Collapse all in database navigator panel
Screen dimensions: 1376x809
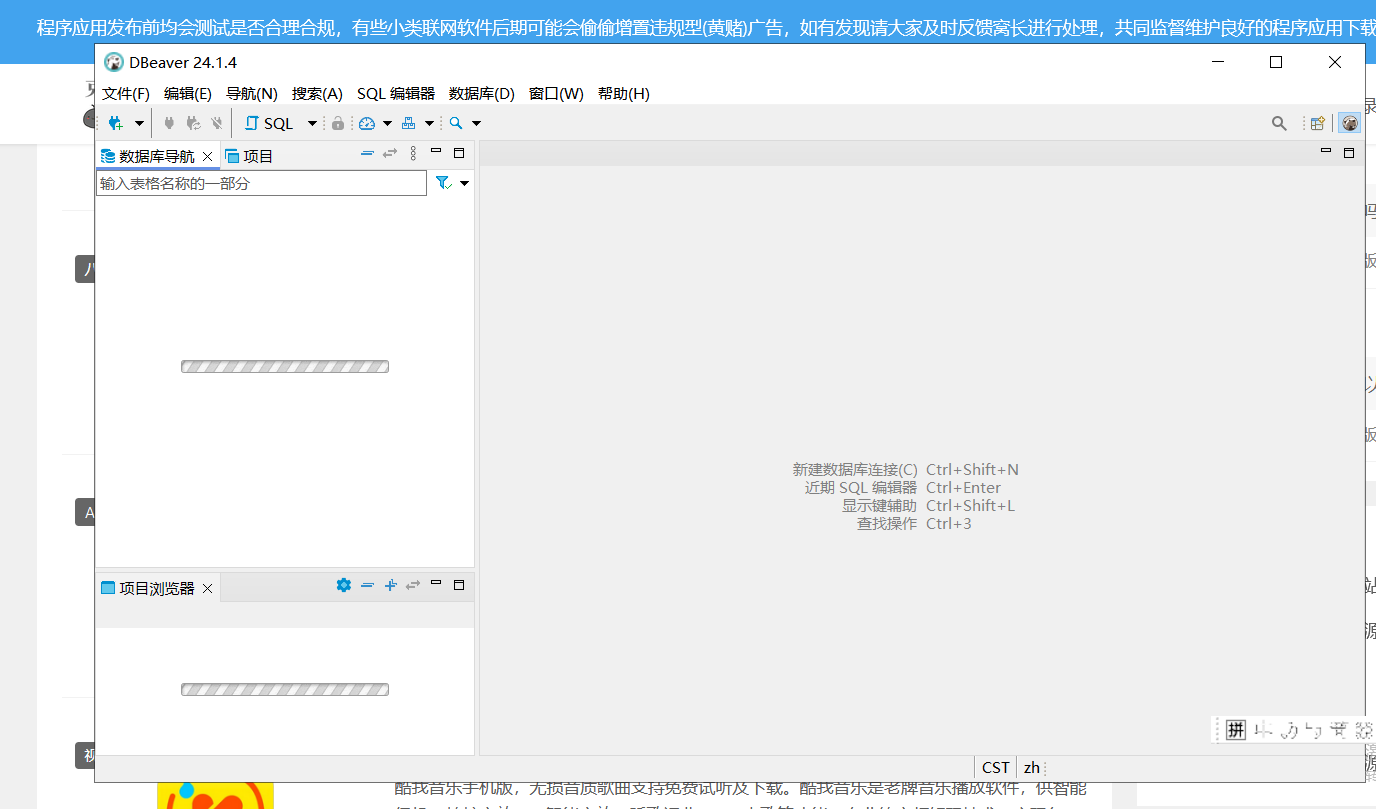pos(367,153)
